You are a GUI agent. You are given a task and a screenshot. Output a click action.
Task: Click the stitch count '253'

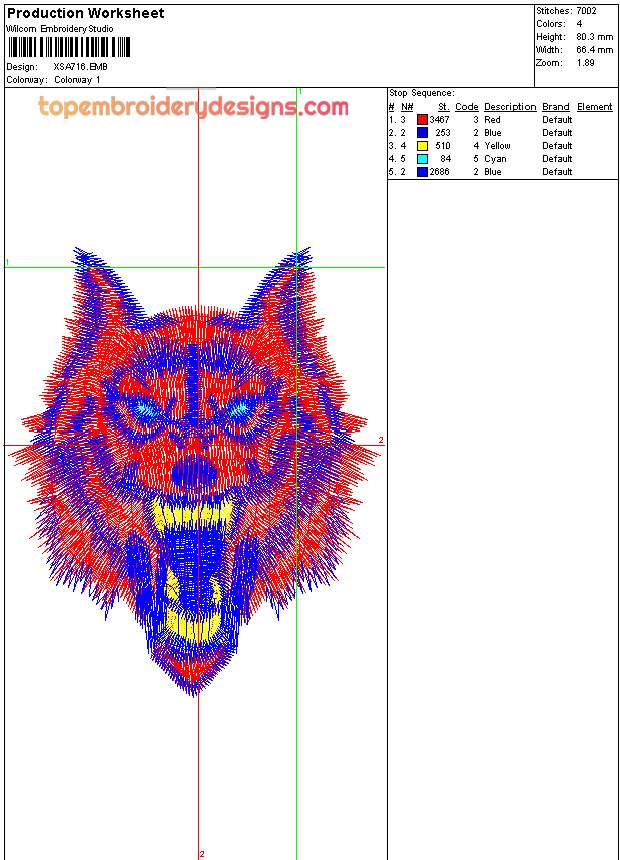click(443, 133)
